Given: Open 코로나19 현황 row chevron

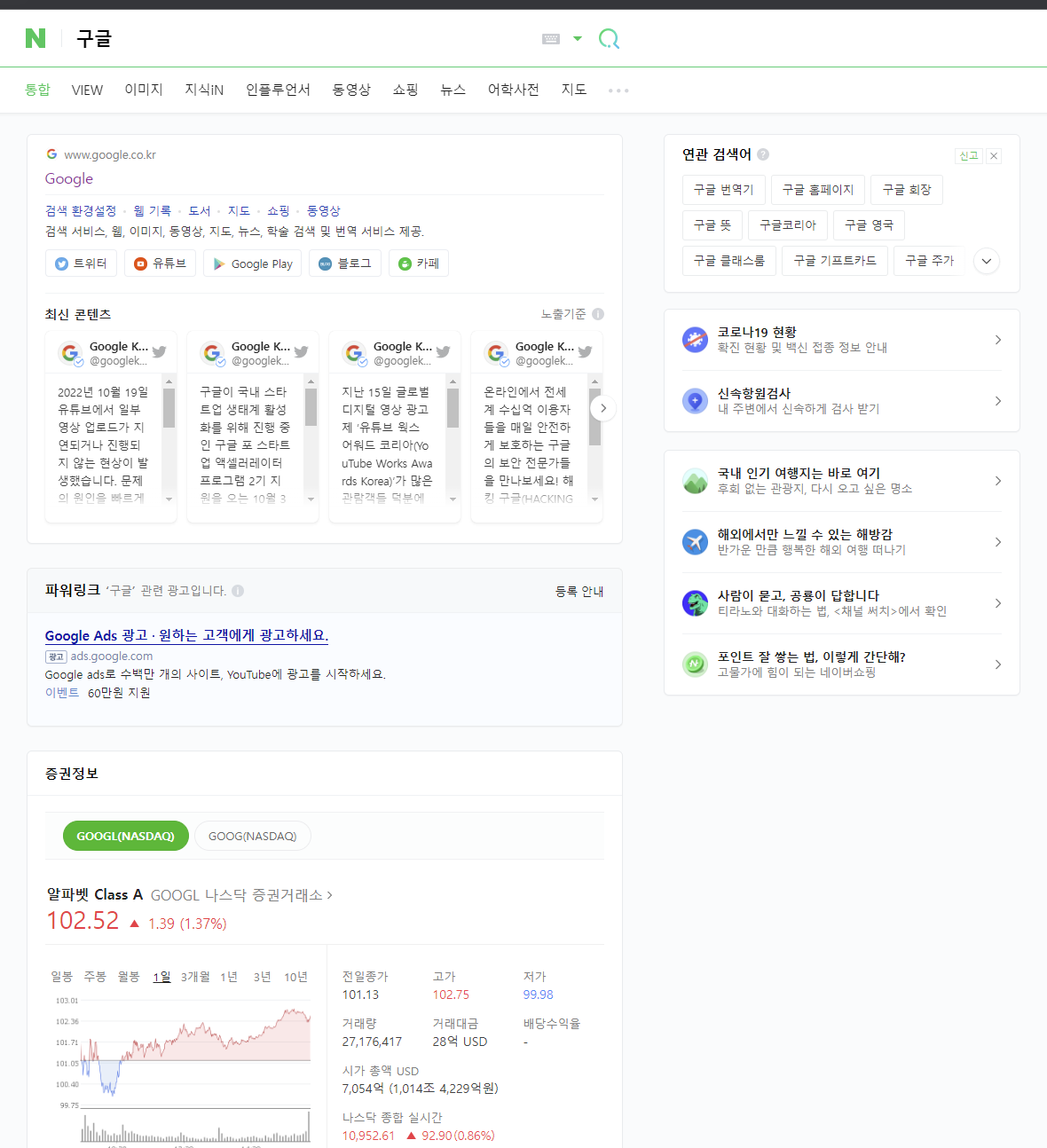Looking at the screenshot, I should [x=998, y=340].
